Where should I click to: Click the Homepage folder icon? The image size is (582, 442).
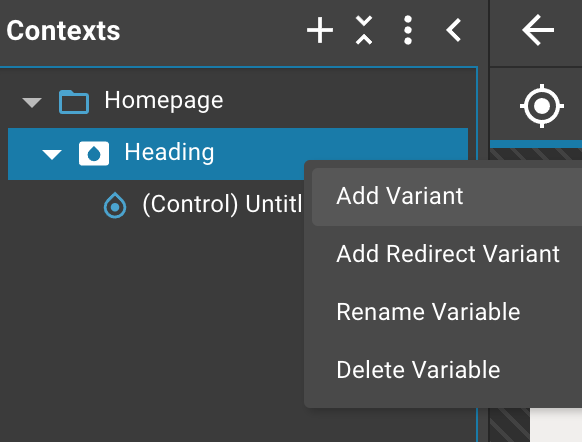tap(74, 101)
